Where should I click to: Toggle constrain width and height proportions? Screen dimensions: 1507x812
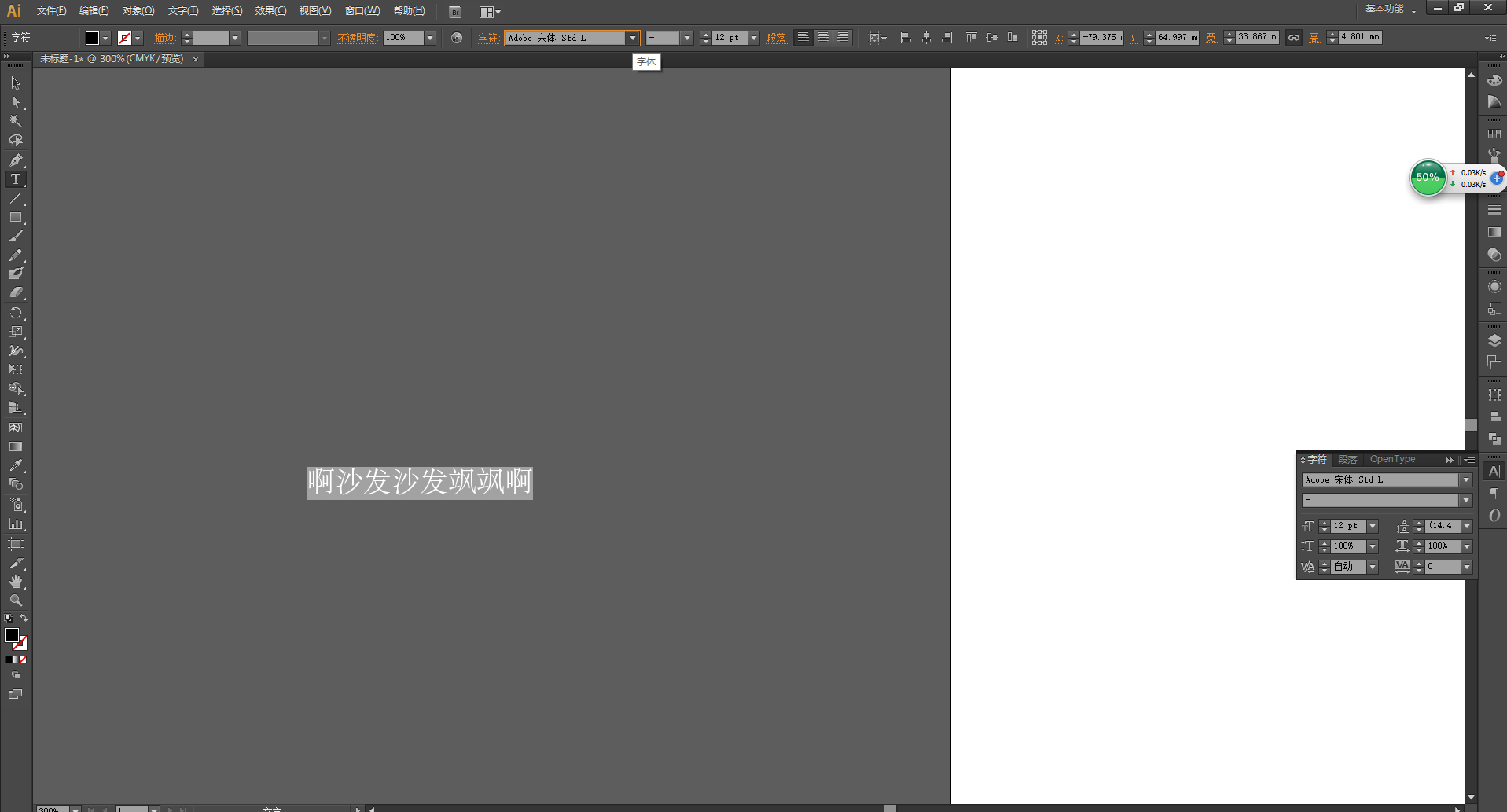1293,38
